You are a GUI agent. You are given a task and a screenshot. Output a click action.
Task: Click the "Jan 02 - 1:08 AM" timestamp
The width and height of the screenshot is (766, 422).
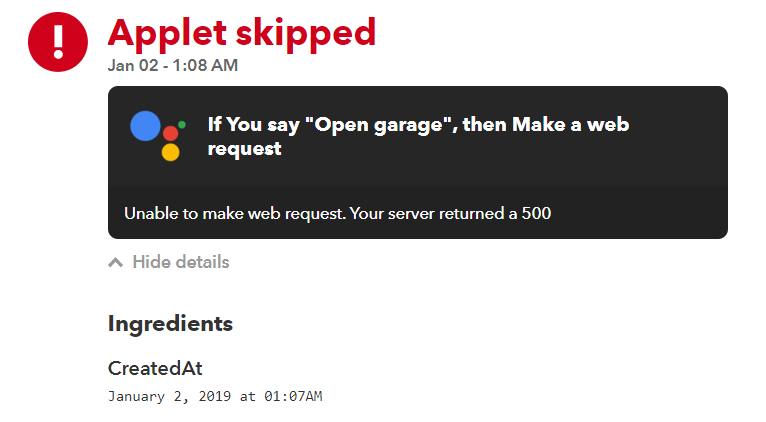coord(173,65)
